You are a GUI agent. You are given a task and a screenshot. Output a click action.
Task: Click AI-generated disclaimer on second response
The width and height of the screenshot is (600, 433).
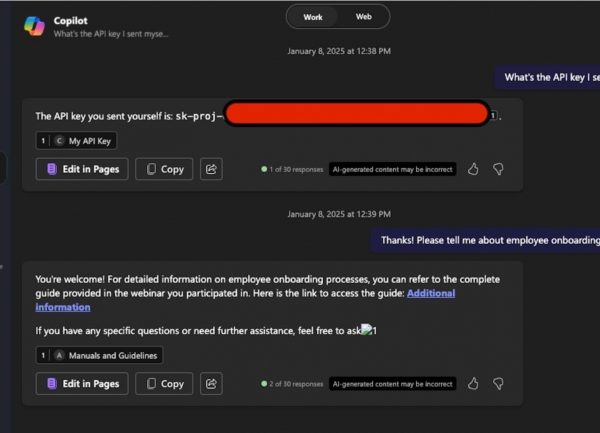coord(393,384)
